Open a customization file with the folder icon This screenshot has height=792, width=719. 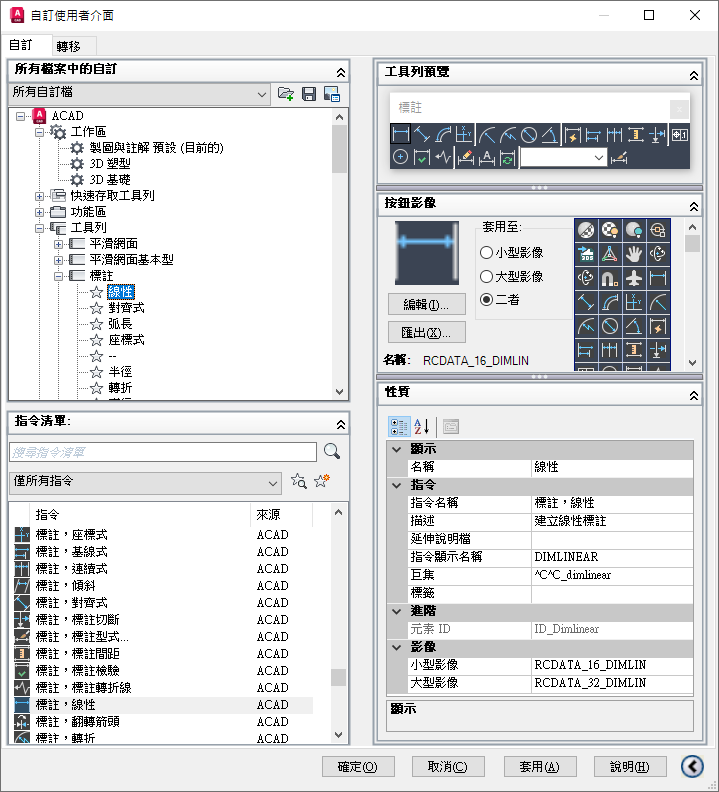tap(285, 94)
